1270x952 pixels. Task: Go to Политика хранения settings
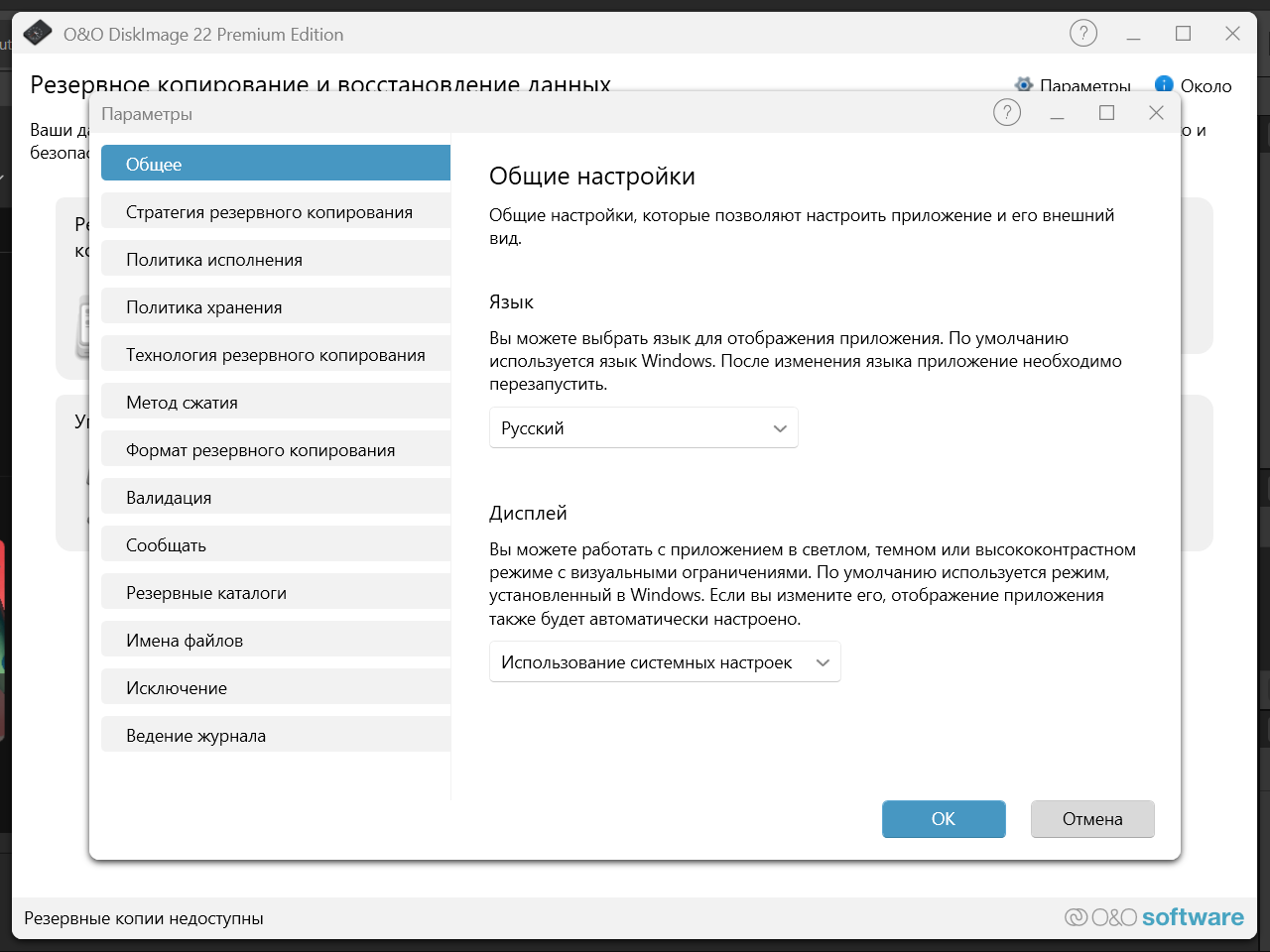(x=276, y=307)
